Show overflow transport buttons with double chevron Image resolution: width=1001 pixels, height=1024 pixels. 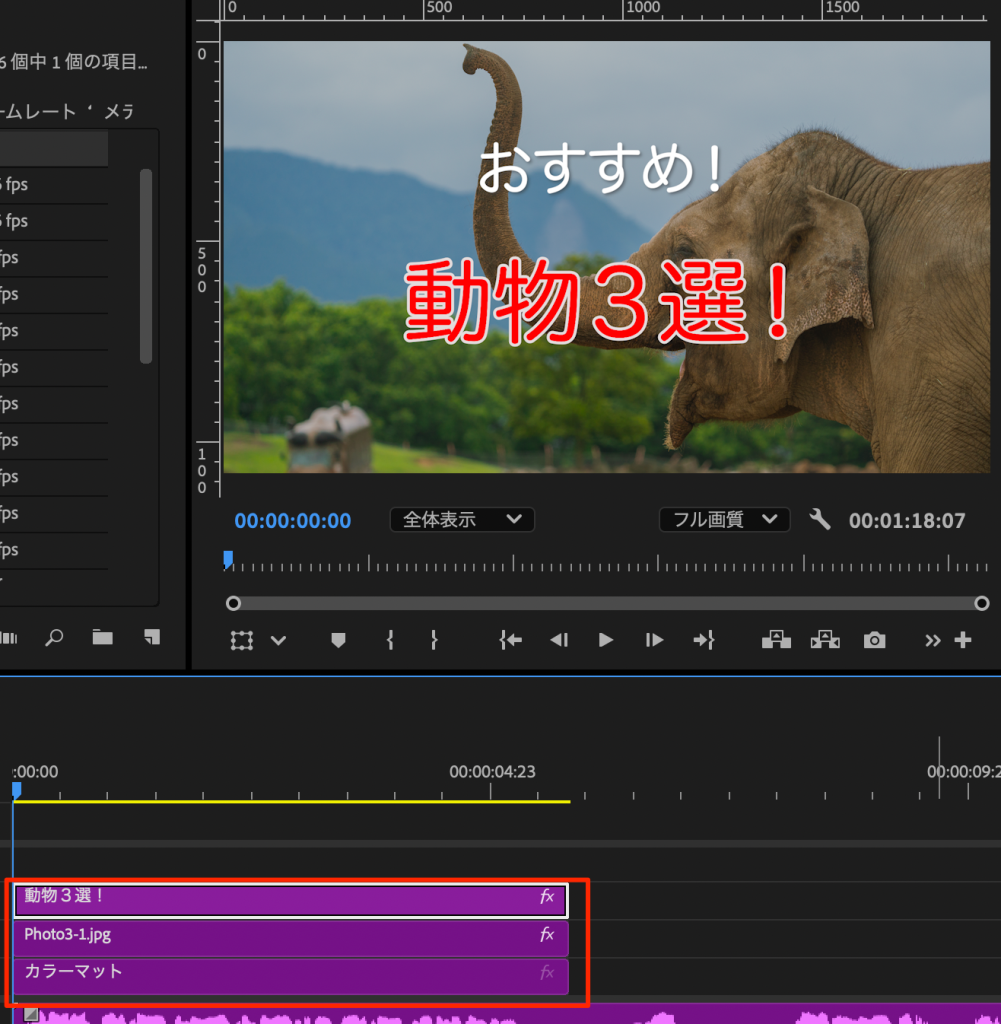[x=933, y=640]
